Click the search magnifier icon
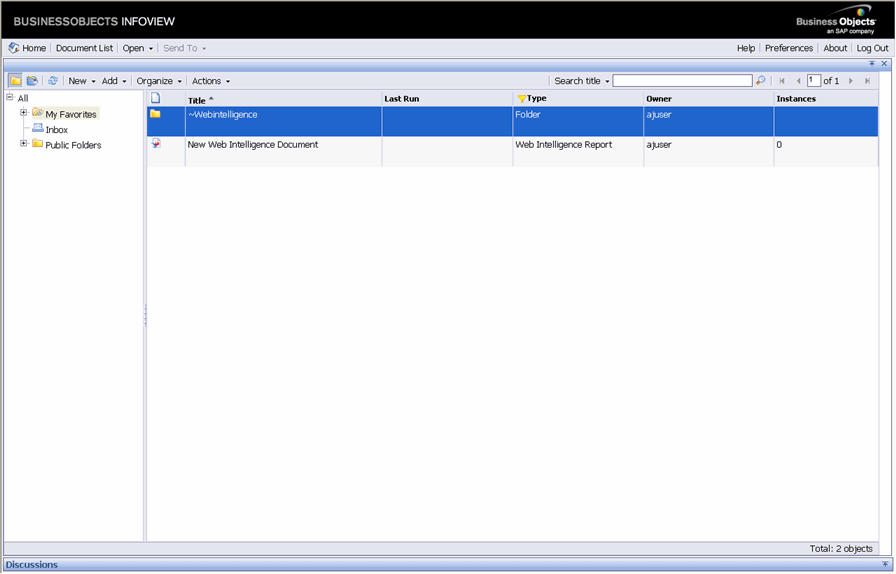The width and height of the screenshot is (896, 574). tap(761, 81)
